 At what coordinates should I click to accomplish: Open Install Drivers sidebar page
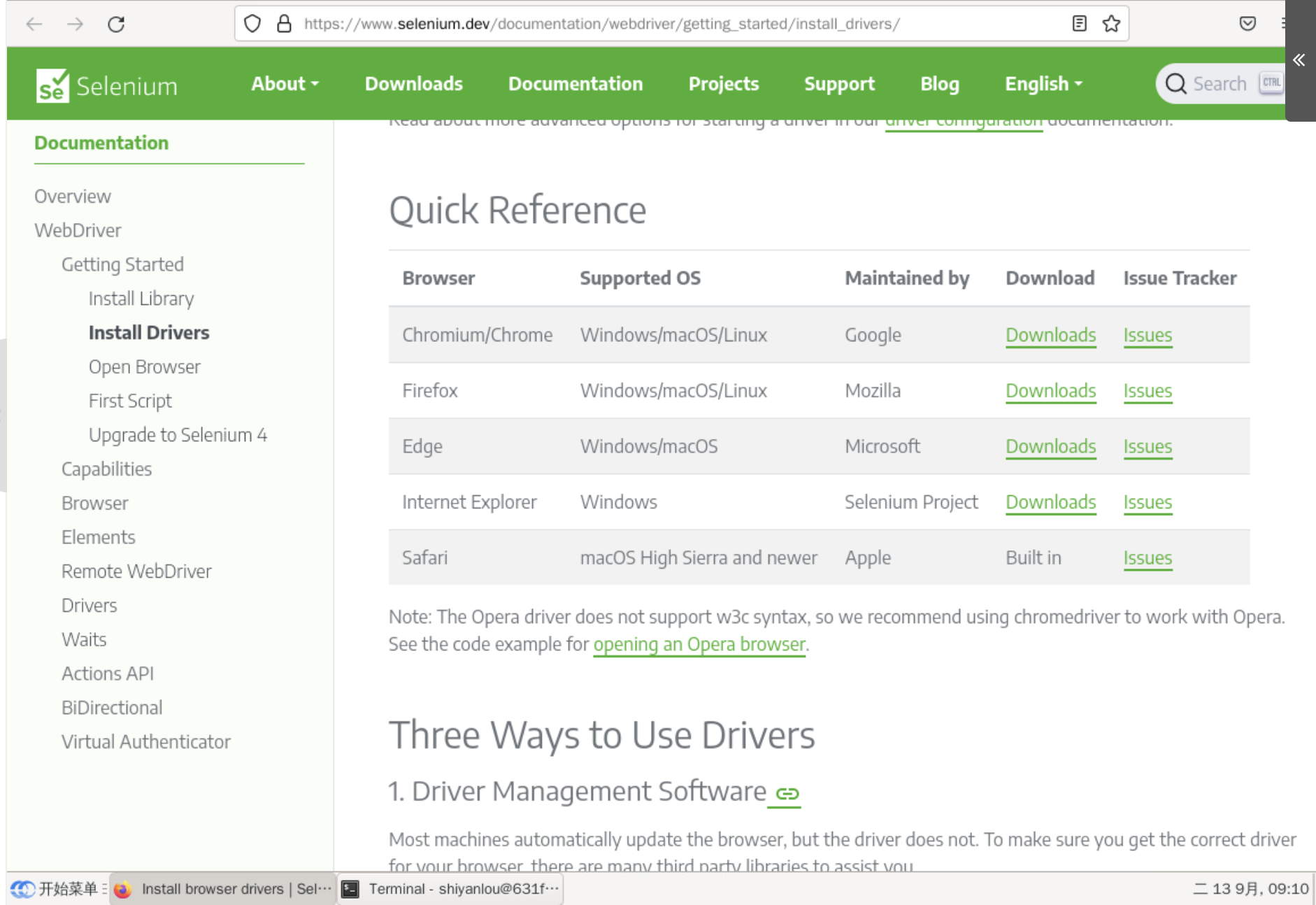[149, 333]
